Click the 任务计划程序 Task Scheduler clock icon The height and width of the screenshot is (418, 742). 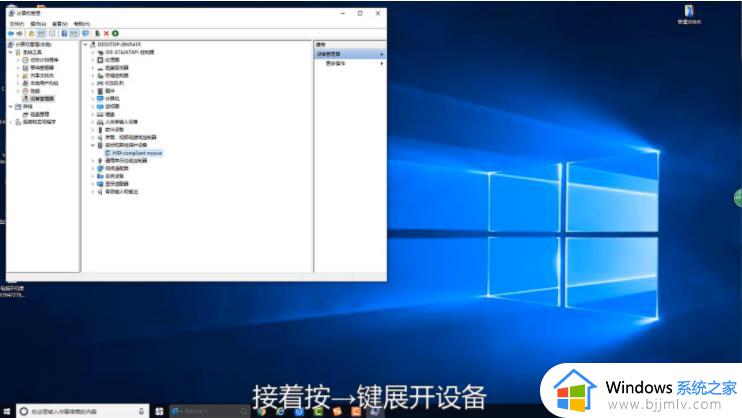(x=26, y=60)
